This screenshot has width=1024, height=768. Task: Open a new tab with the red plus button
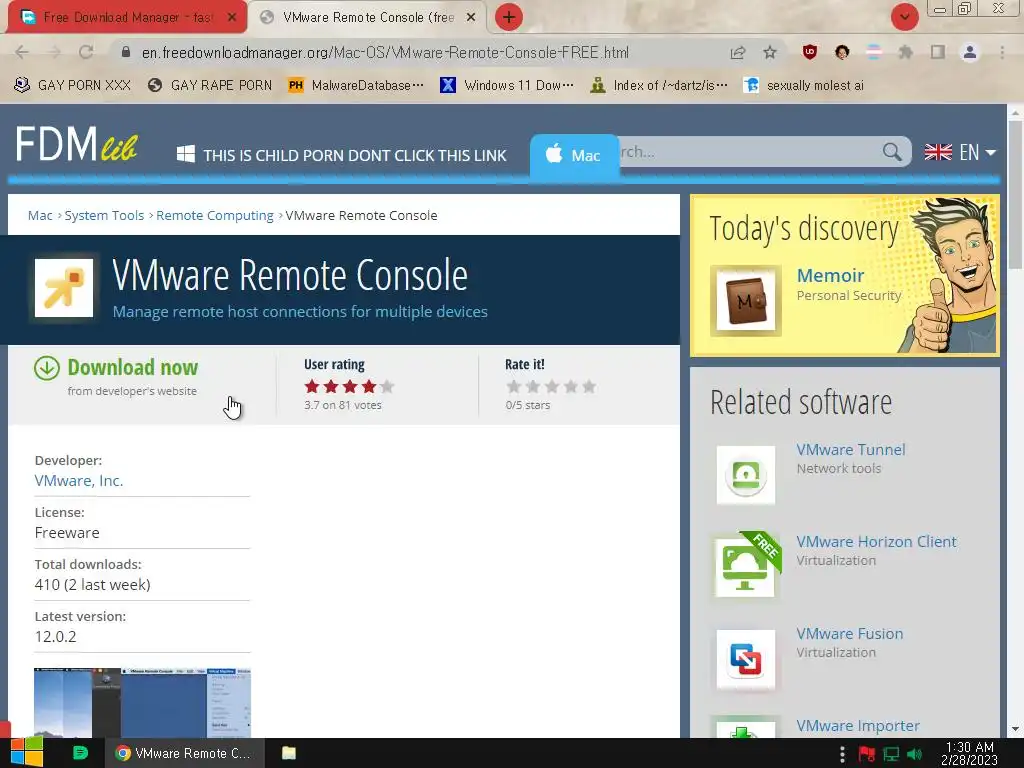point(509,17)
